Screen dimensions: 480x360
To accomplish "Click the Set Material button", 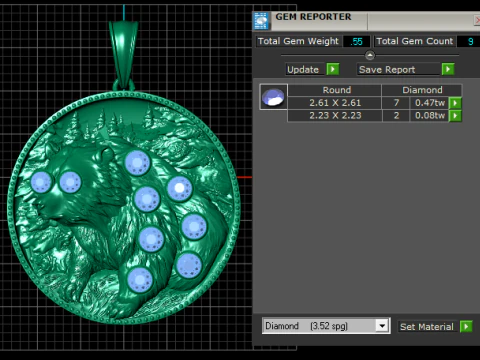I will 428,327.
